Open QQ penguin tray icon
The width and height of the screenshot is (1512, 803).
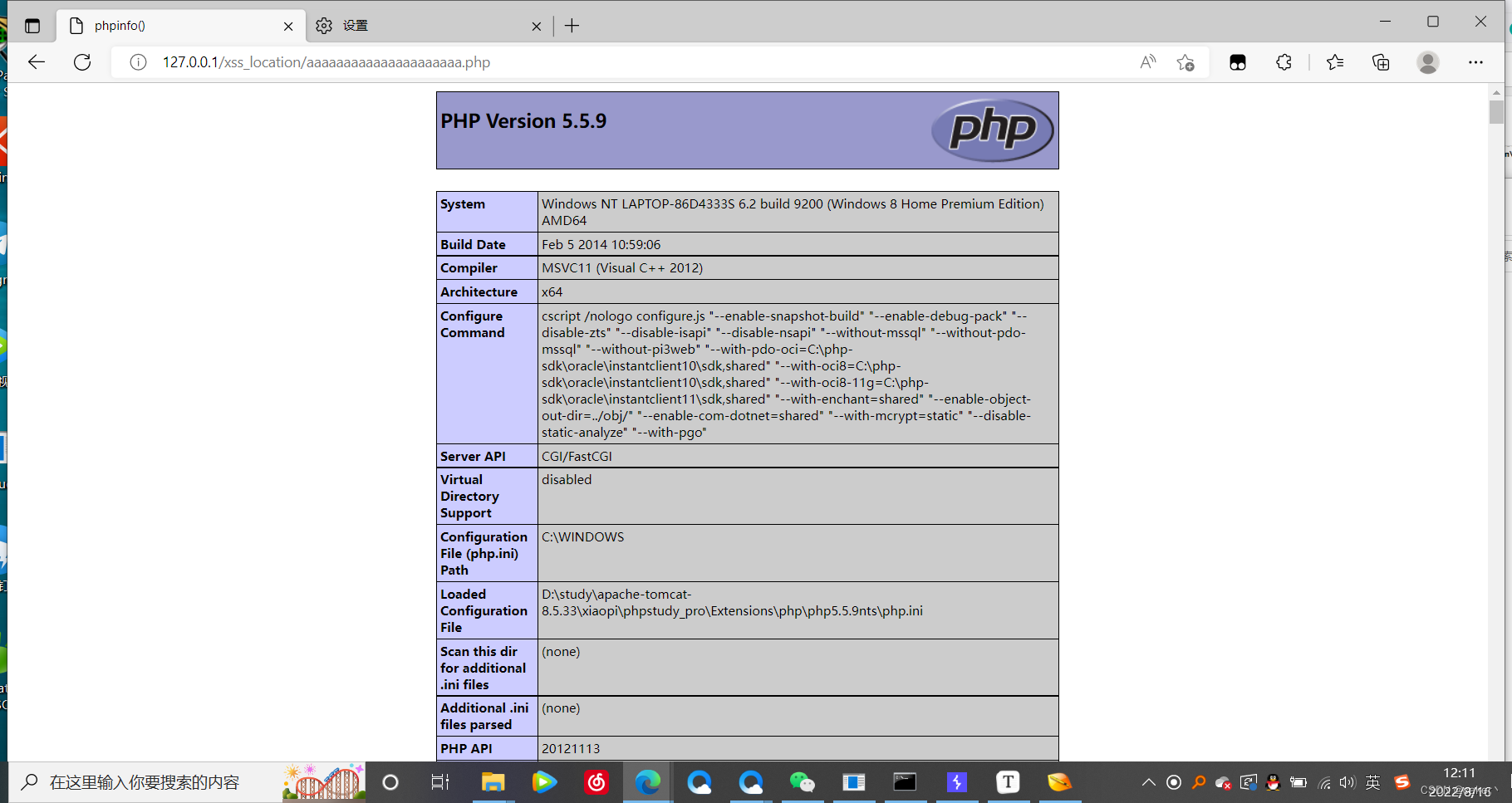[x=1273, y=782]
